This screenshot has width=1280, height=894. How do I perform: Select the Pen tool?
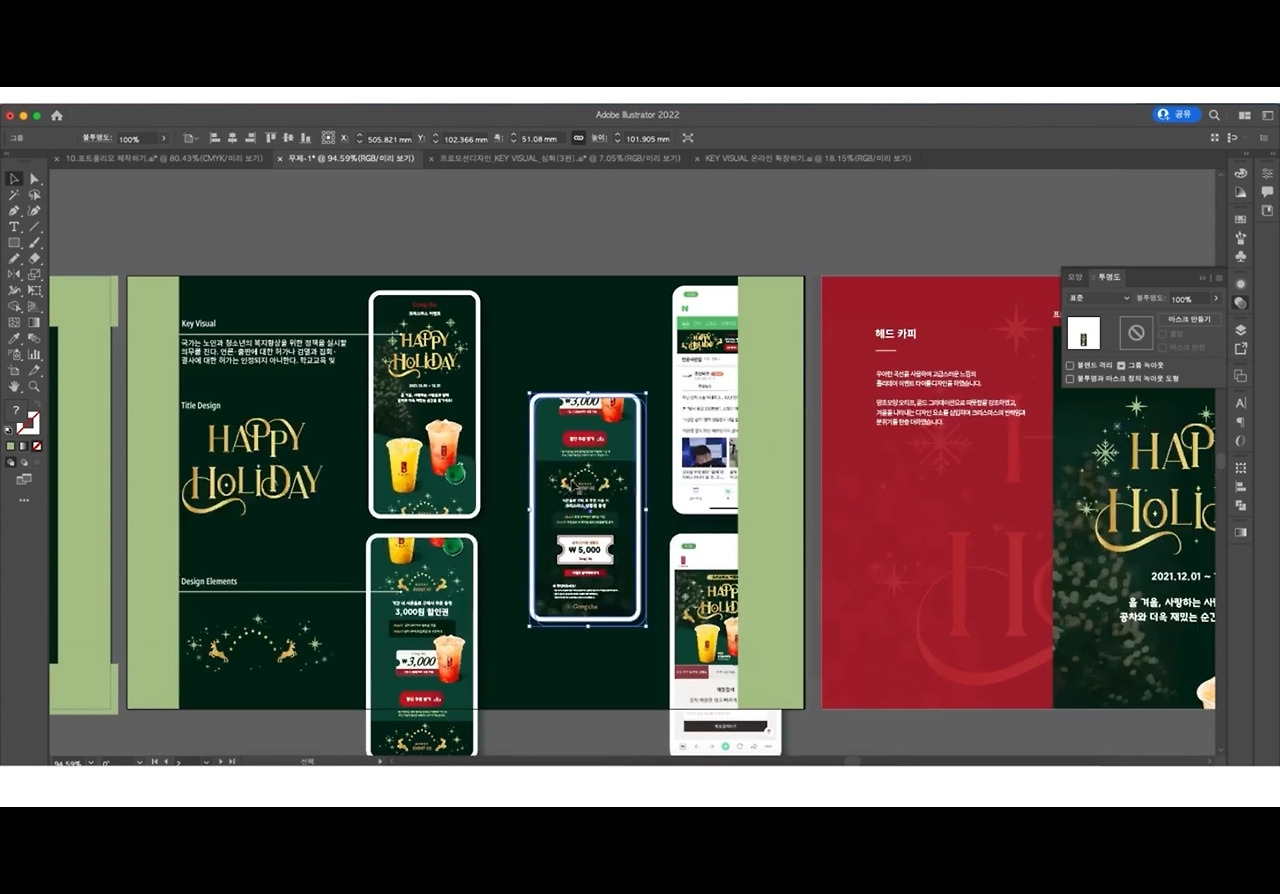tap(14, 211)
